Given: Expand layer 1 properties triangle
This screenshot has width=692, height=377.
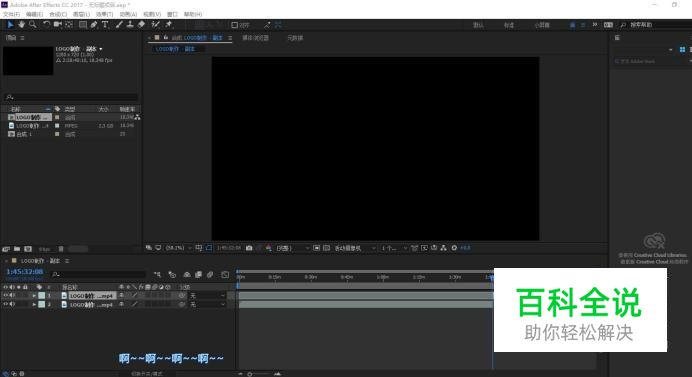Looking at the screenshot, I should (34, 296).
